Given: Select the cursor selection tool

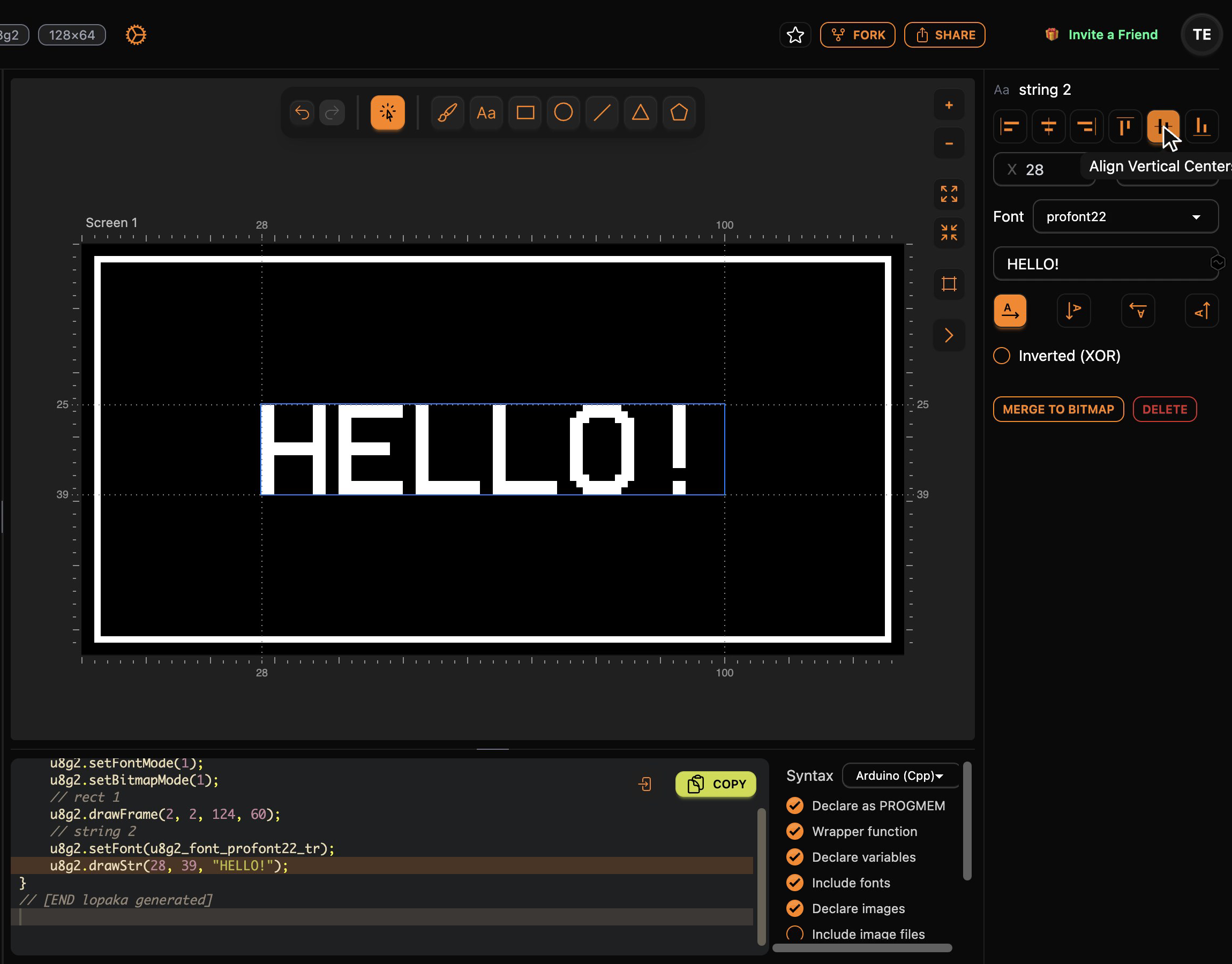Looking at the screenshot, I should point(388,113).
